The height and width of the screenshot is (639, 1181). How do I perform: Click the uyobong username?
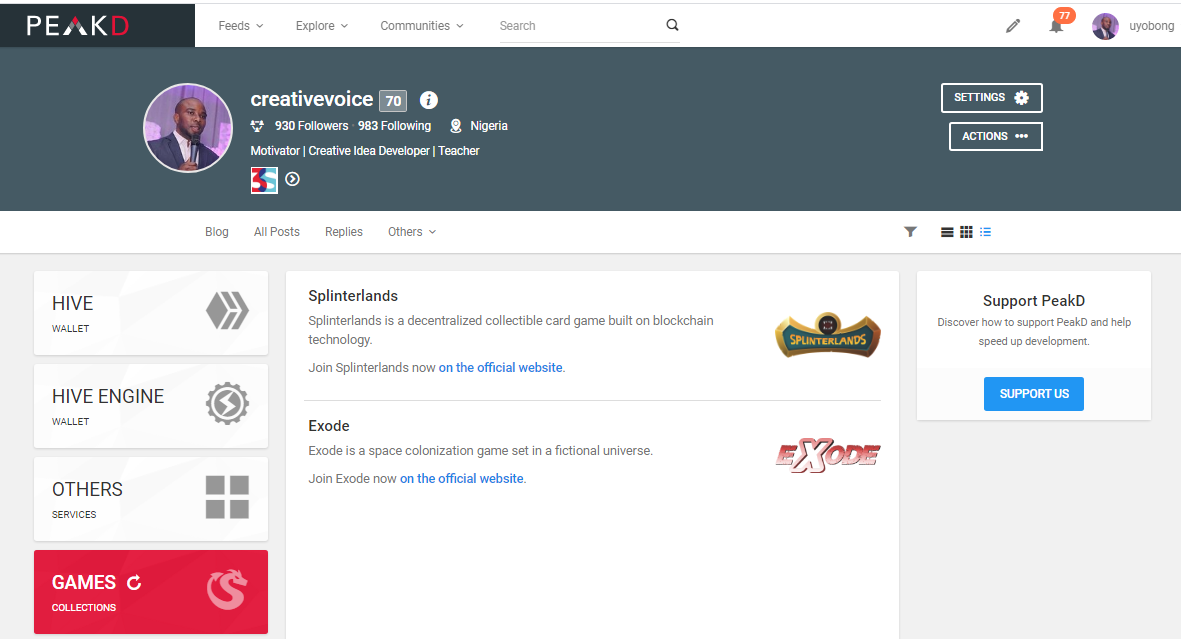click(1151, 26)
